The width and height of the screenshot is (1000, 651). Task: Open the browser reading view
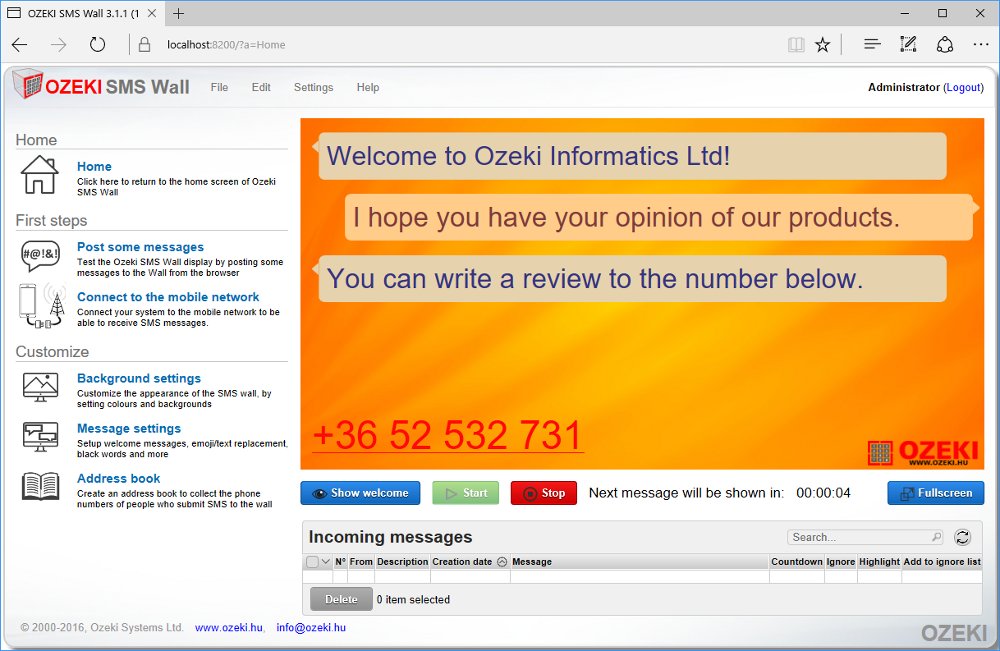pos(796,45)
